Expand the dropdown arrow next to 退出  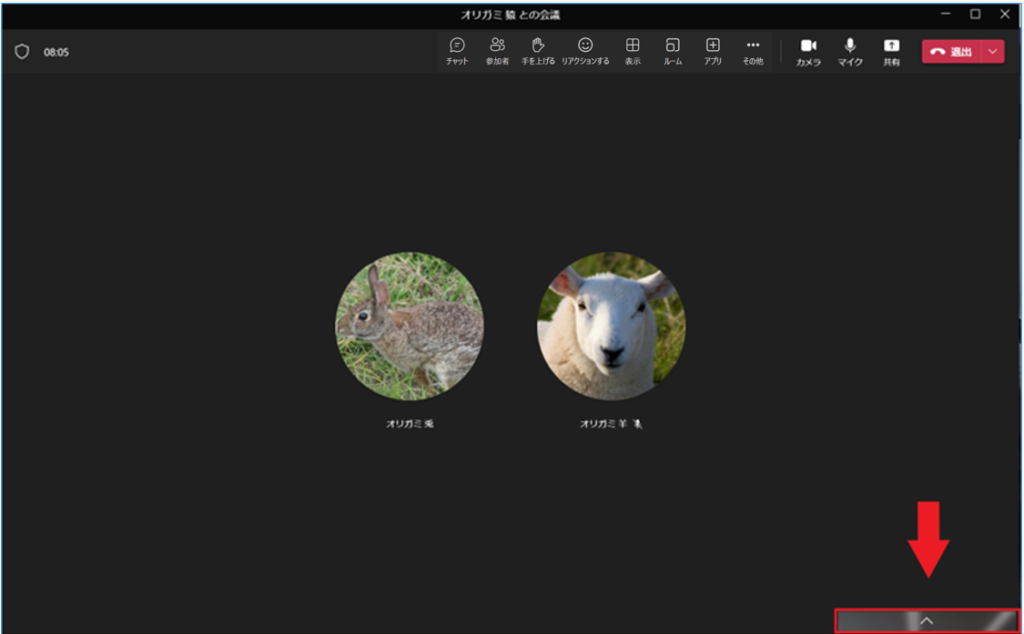pos(992,52)
